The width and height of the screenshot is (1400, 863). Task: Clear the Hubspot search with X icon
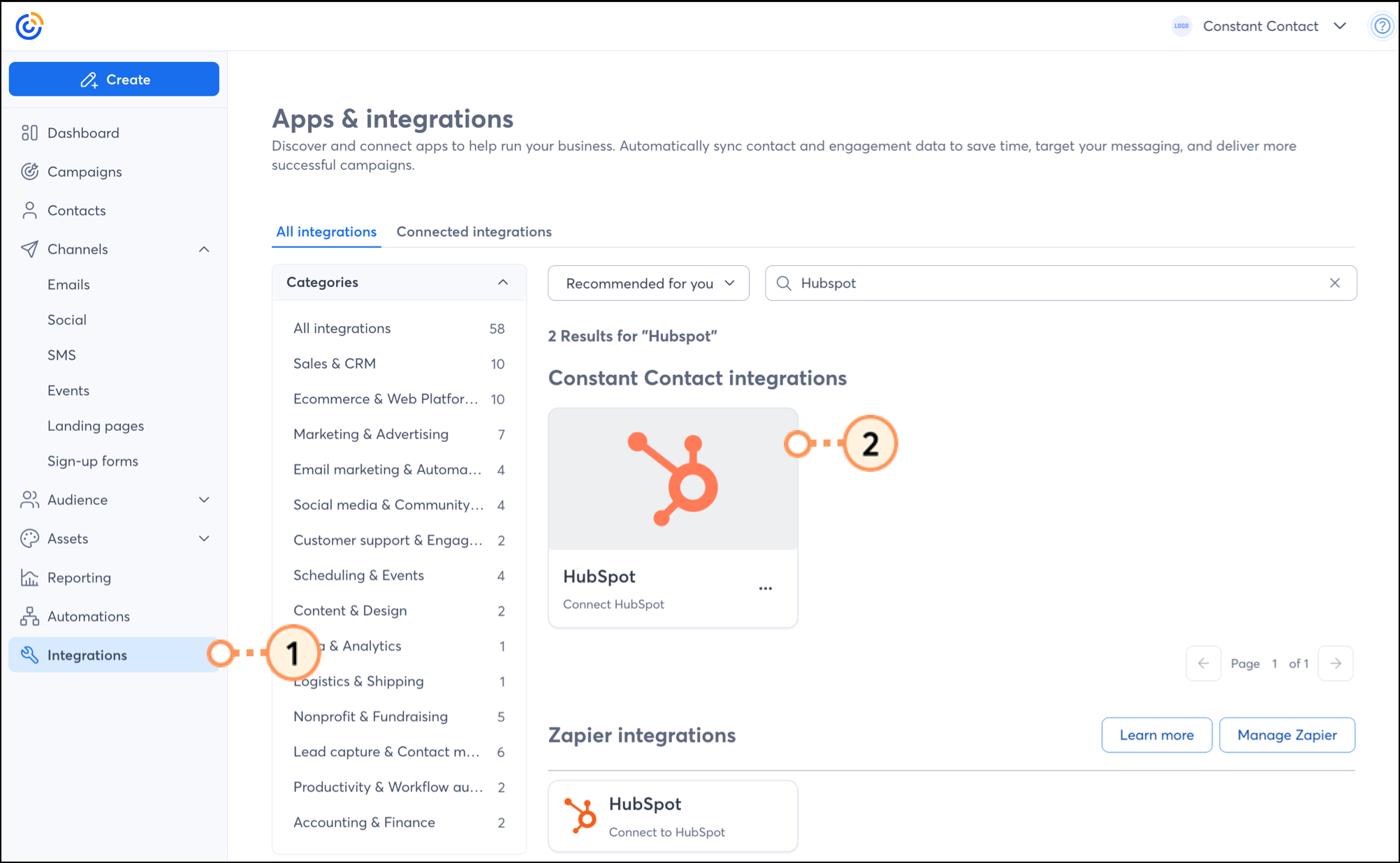coord(1334,283)
